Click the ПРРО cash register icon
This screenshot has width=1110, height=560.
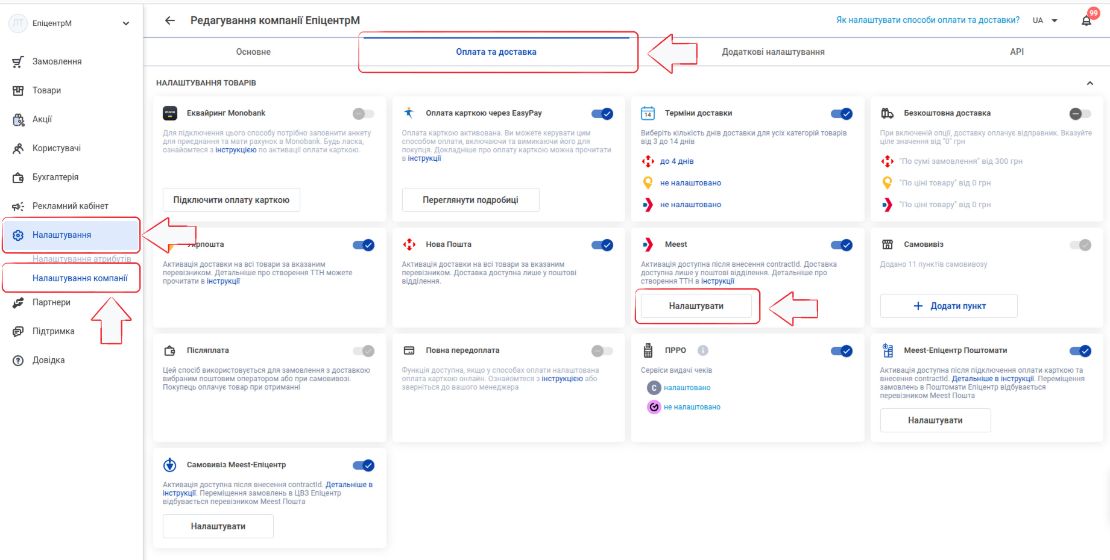click(x=647, y=350)
